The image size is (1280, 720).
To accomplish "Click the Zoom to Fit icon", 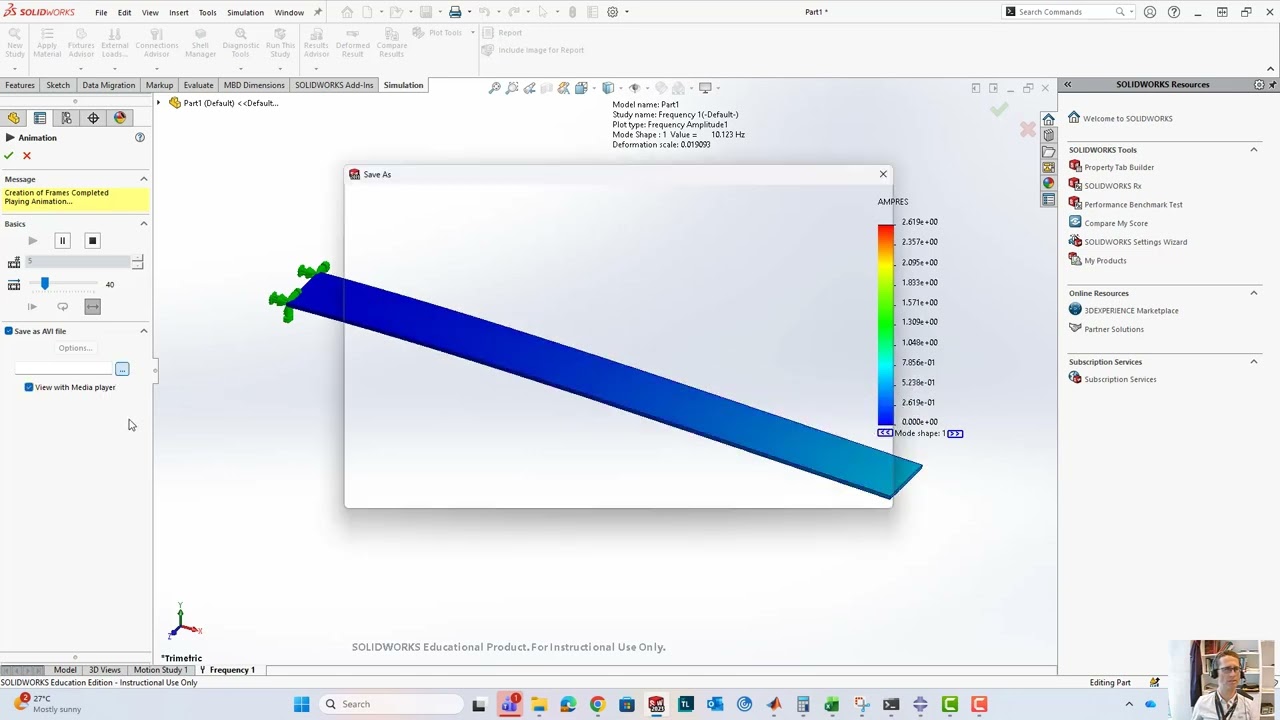I will (x=494, y=88).
